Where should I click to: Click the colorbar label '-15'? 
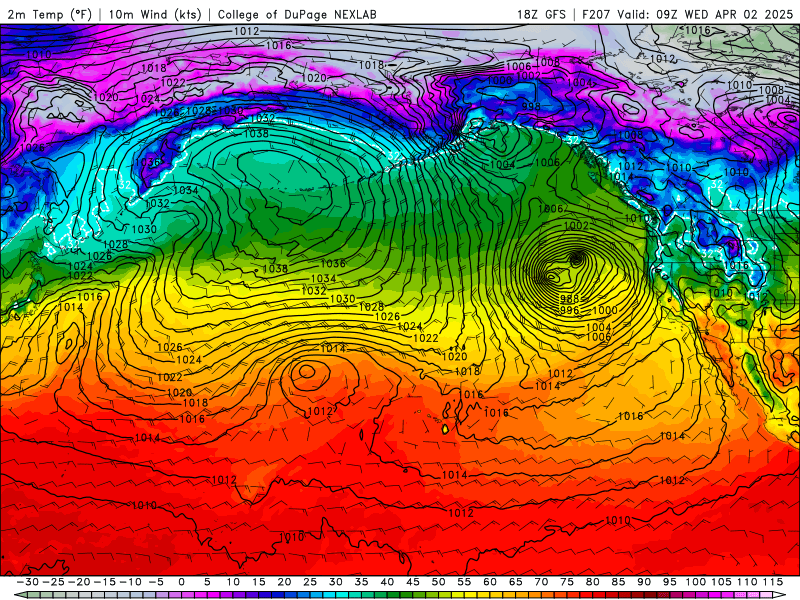(x=105, y=582)
